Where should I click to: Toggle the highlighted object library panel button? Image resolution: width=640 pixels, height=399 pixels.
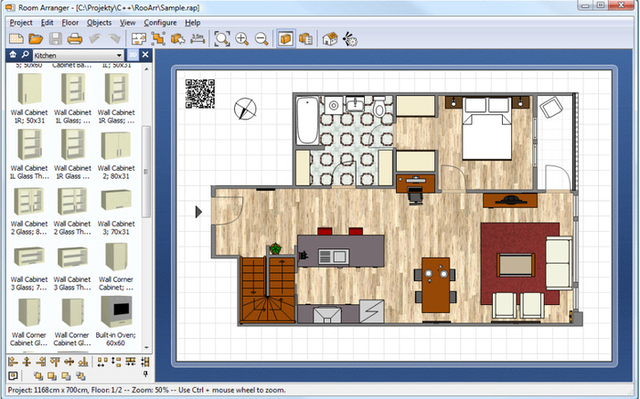click(286, 39)
